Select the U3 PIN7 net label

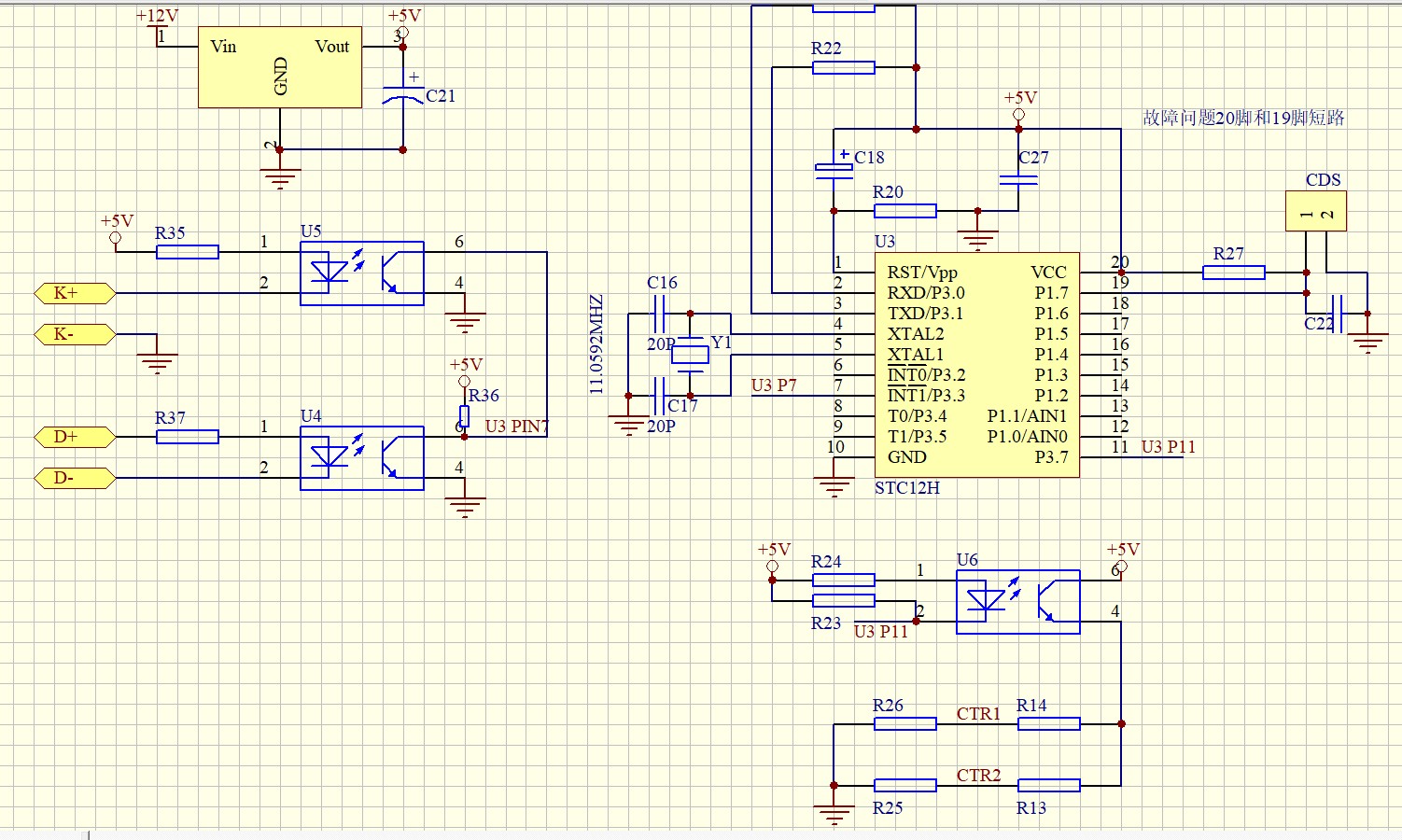[x=516, y=427]
